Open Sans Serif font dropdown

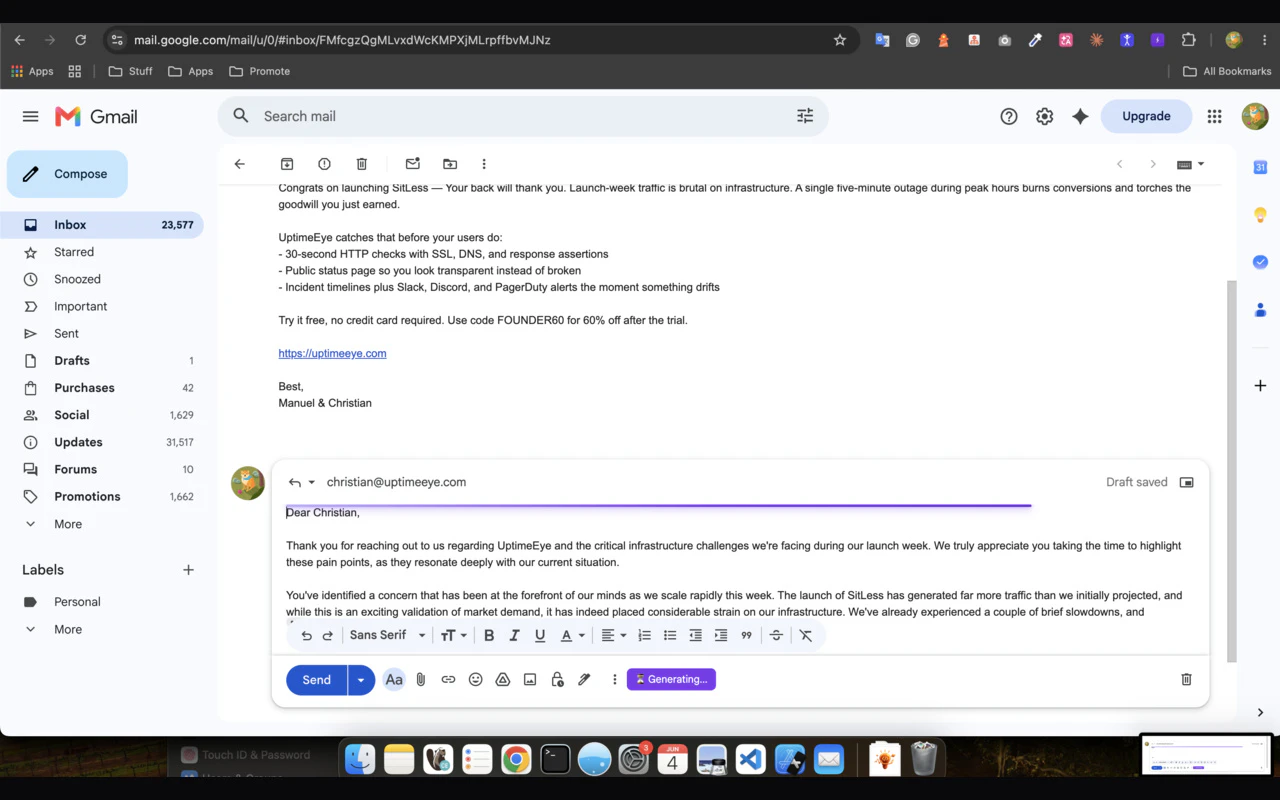[x=388, y=636]
